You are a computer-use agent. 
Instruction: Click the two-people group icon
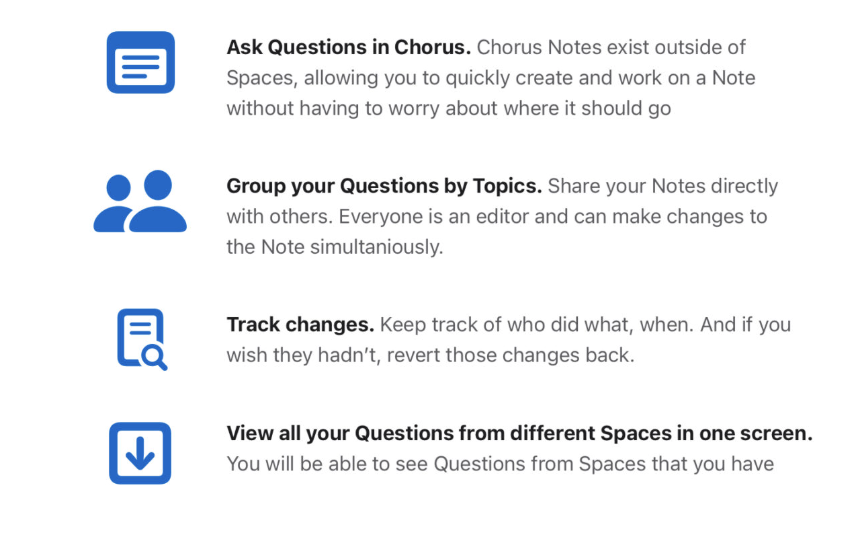coord(140,201)
